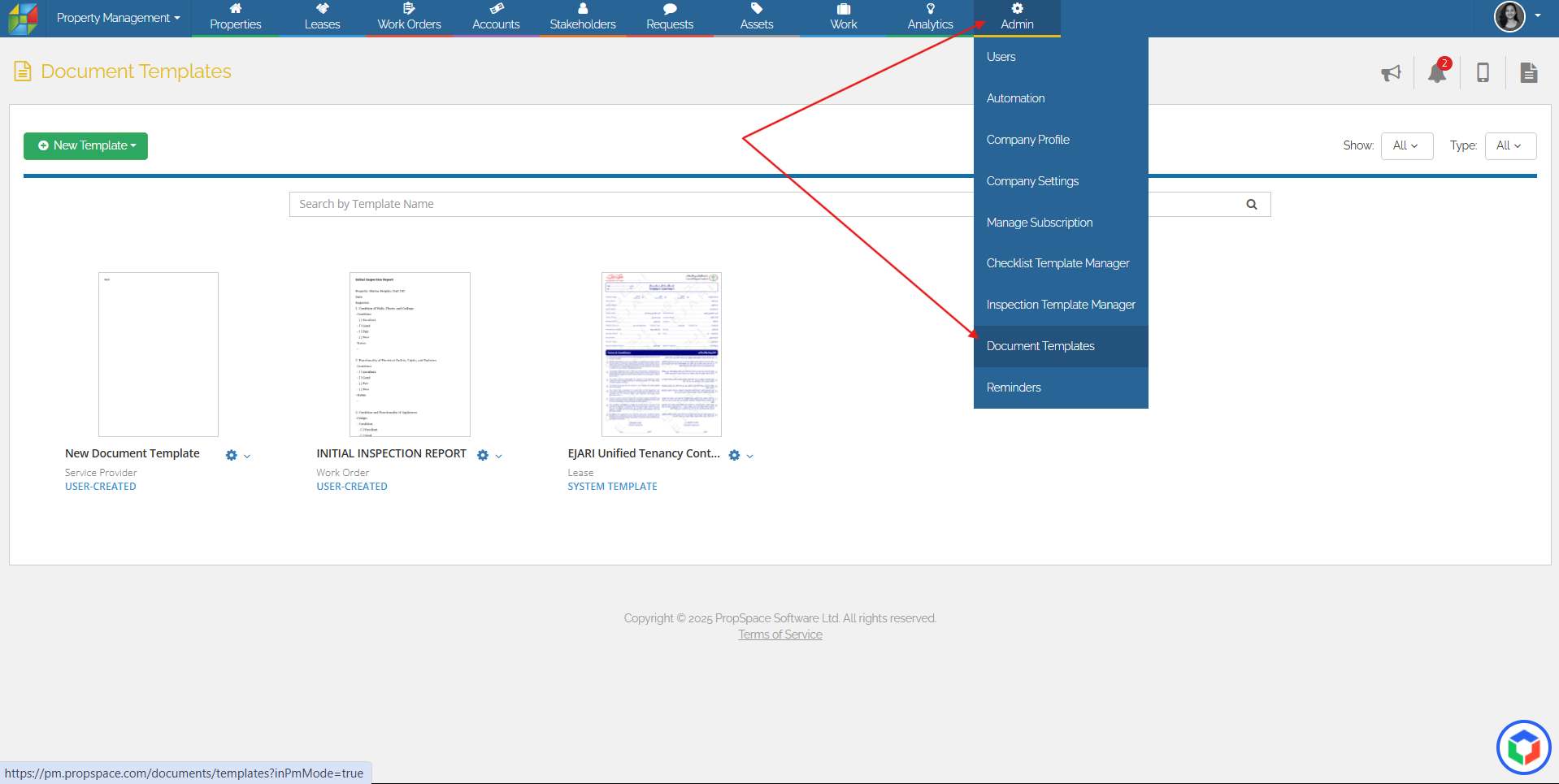The image size is (1559, 784).
Task: Click the mobile phone icon
Action: (1483, 73)
